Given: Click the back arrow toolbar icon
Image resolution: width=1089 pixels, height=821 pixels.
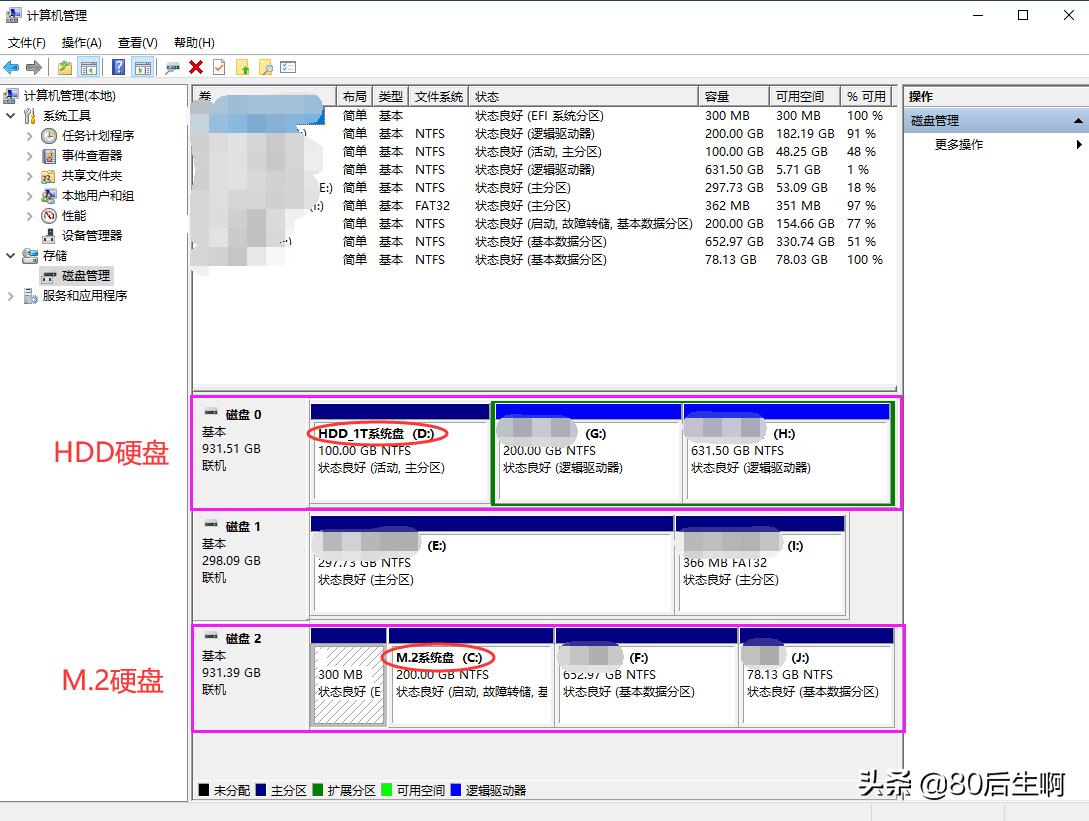Looking at the screenshot, I should click(11, 67).
